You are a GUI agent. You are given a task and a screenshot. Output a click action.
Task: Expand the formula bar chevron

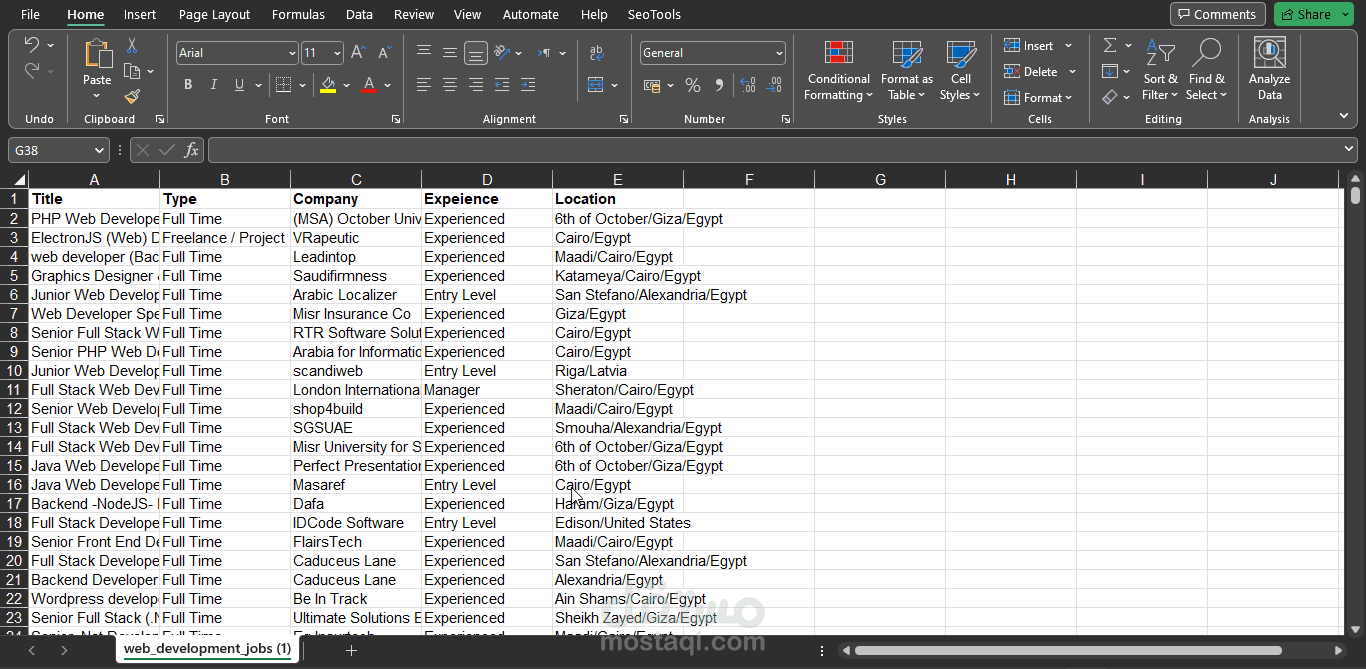[x=1349, y=149]
